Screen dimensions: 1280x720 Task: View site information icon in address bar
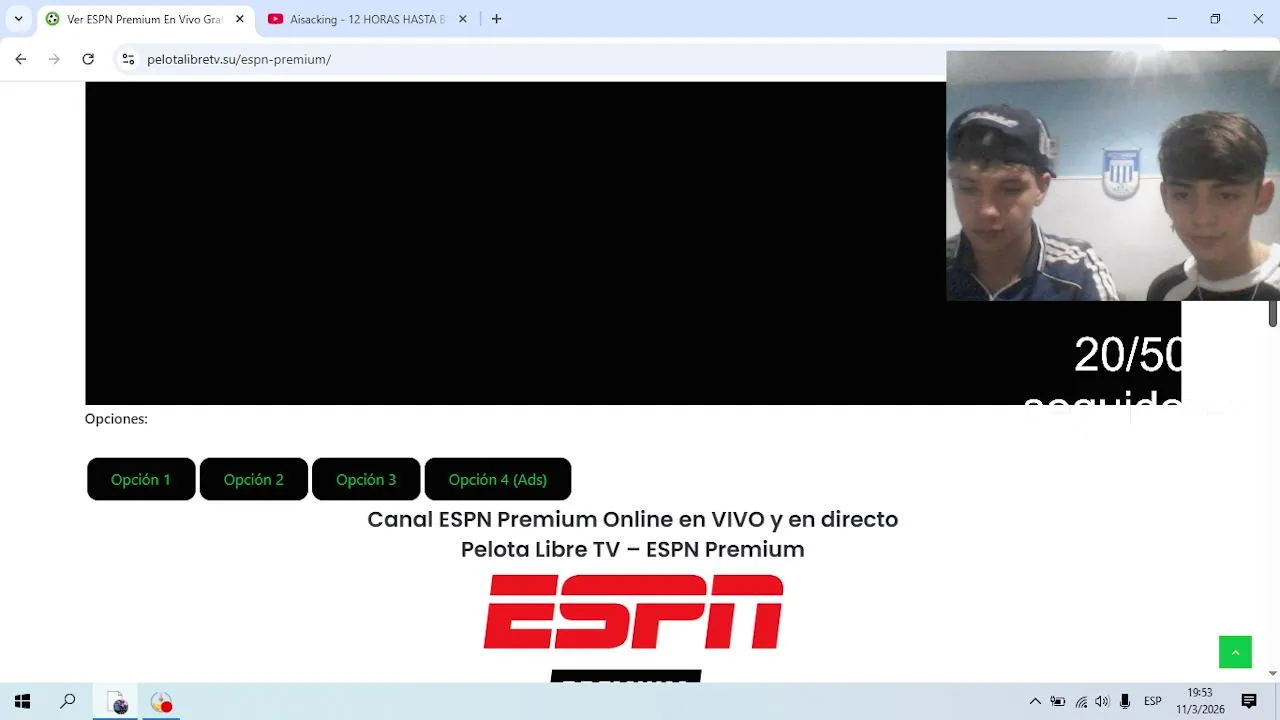[128, 59]
